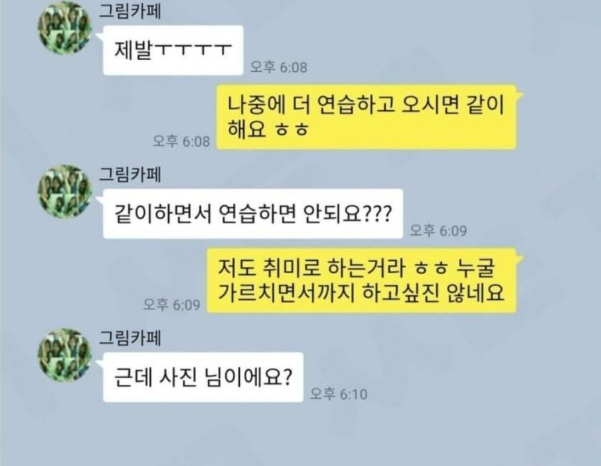Select yellow bubble starting 저도 취미로 하는거라
601x466 pixels.
(361, 281)
